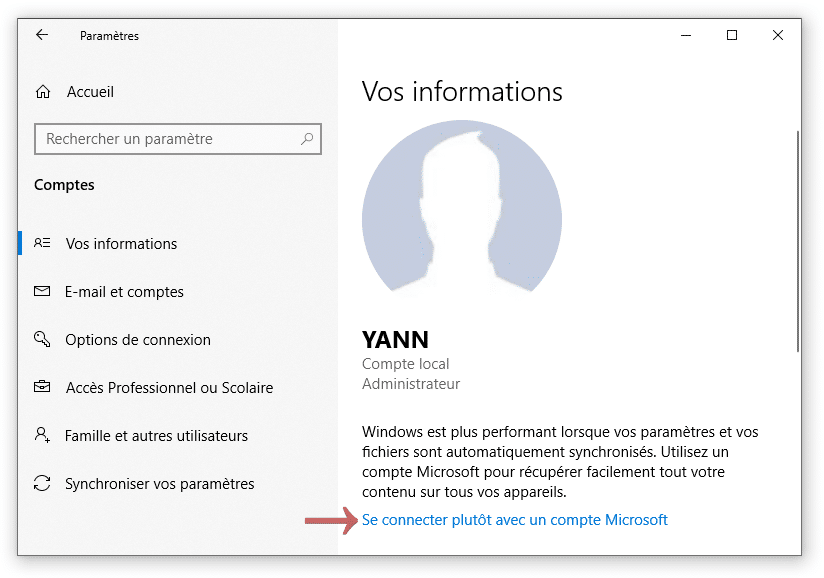824x578 pixels.
Task: Select Synchroniser vos paramètres
Action: [x=160, y=484]
